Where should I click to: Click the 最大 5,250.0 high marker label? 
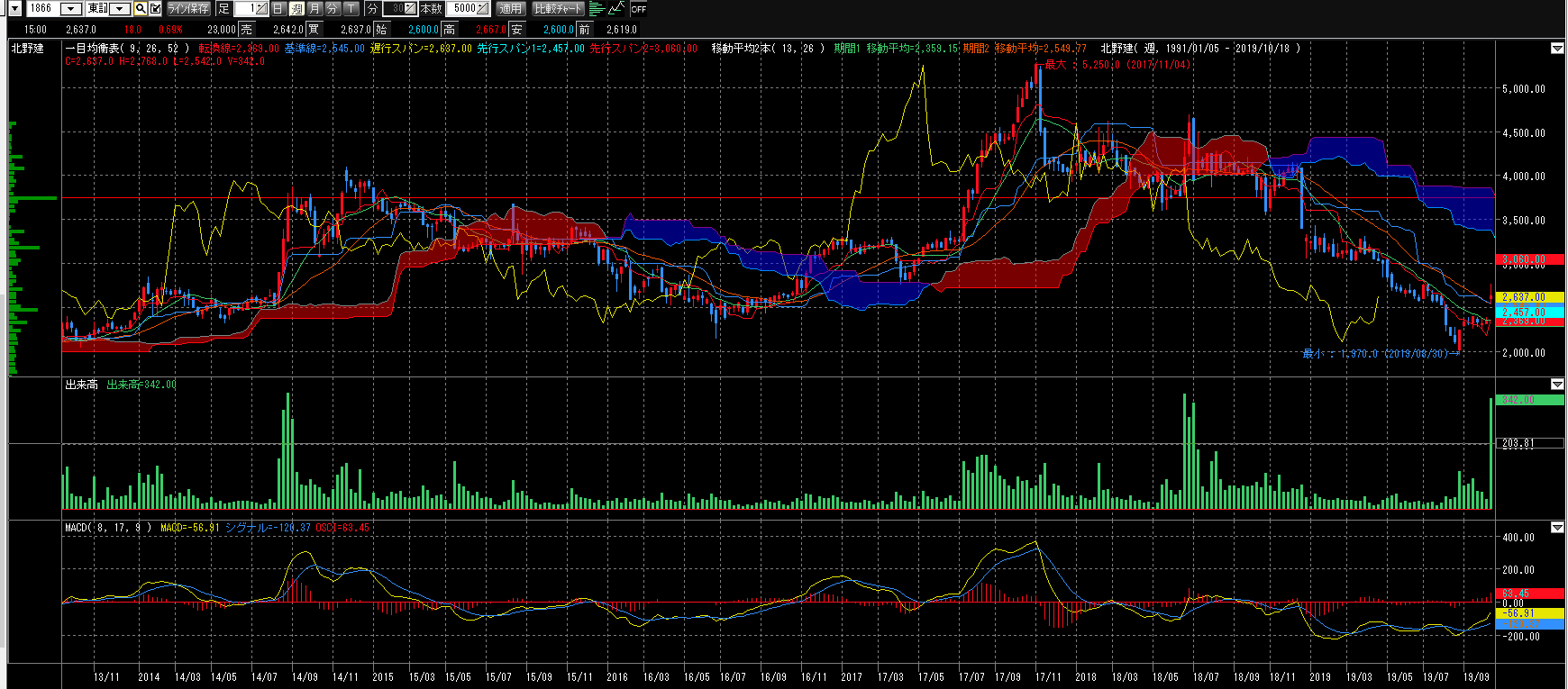tap(1117, 65)
